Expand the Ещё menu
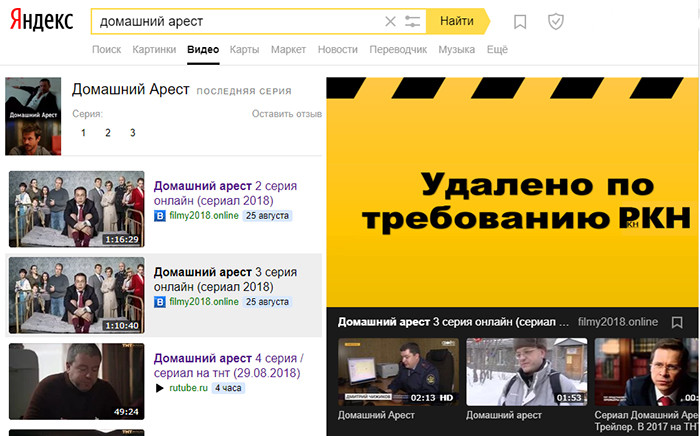This screenshot has height=436, width=700. 497,49
